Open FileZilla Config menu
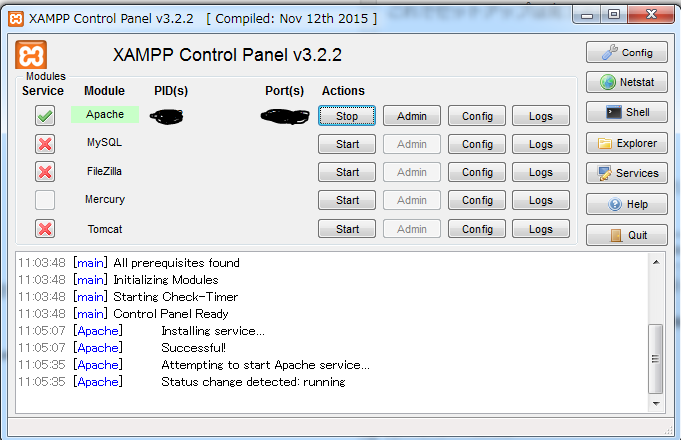The image size is (681, 440). [477, 172]
